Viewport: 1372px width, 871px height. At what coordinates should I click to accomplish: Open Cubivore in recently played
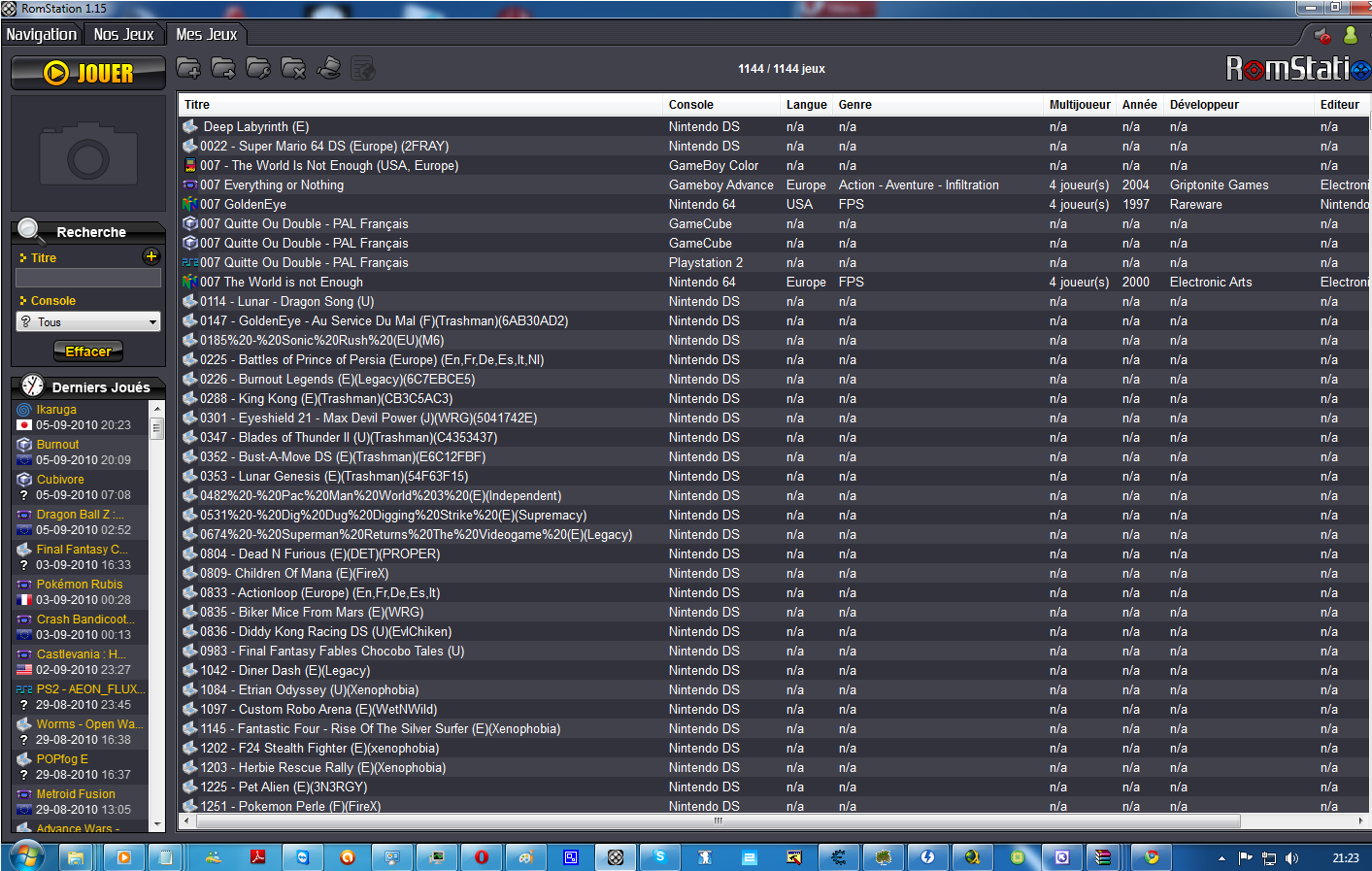(82, 487)
